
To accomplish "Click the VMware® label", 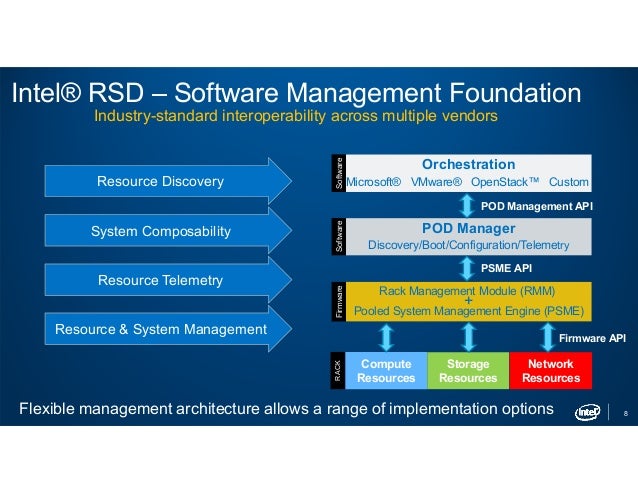I will pos(436,182).
